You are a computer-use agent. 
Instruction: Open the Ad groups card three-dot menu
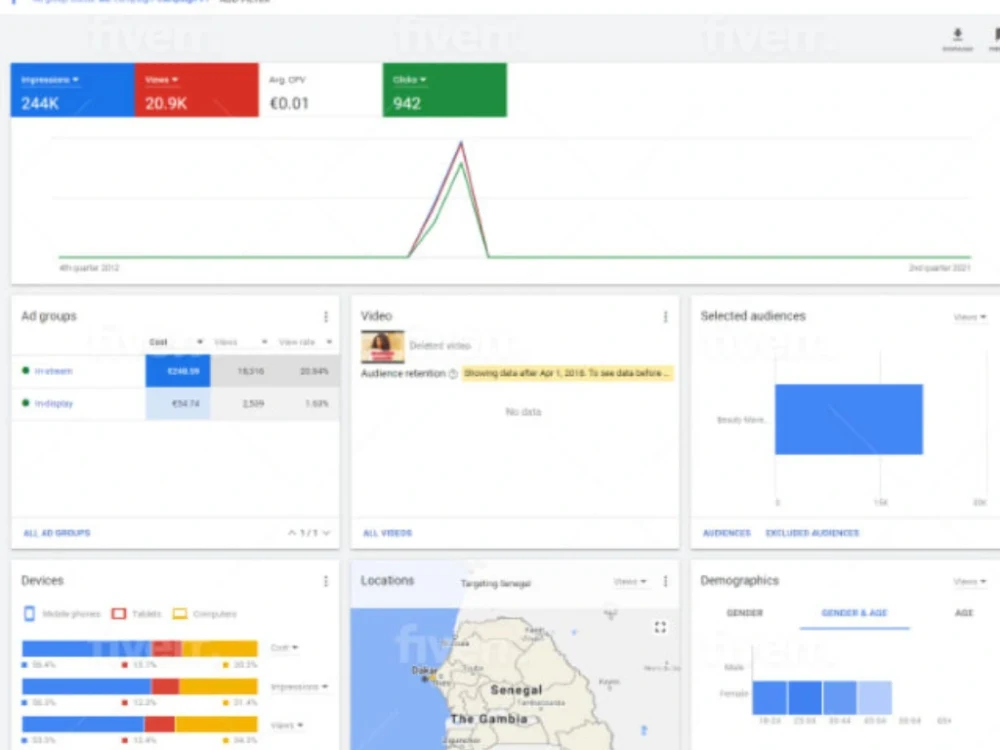[x=326, y=316]
